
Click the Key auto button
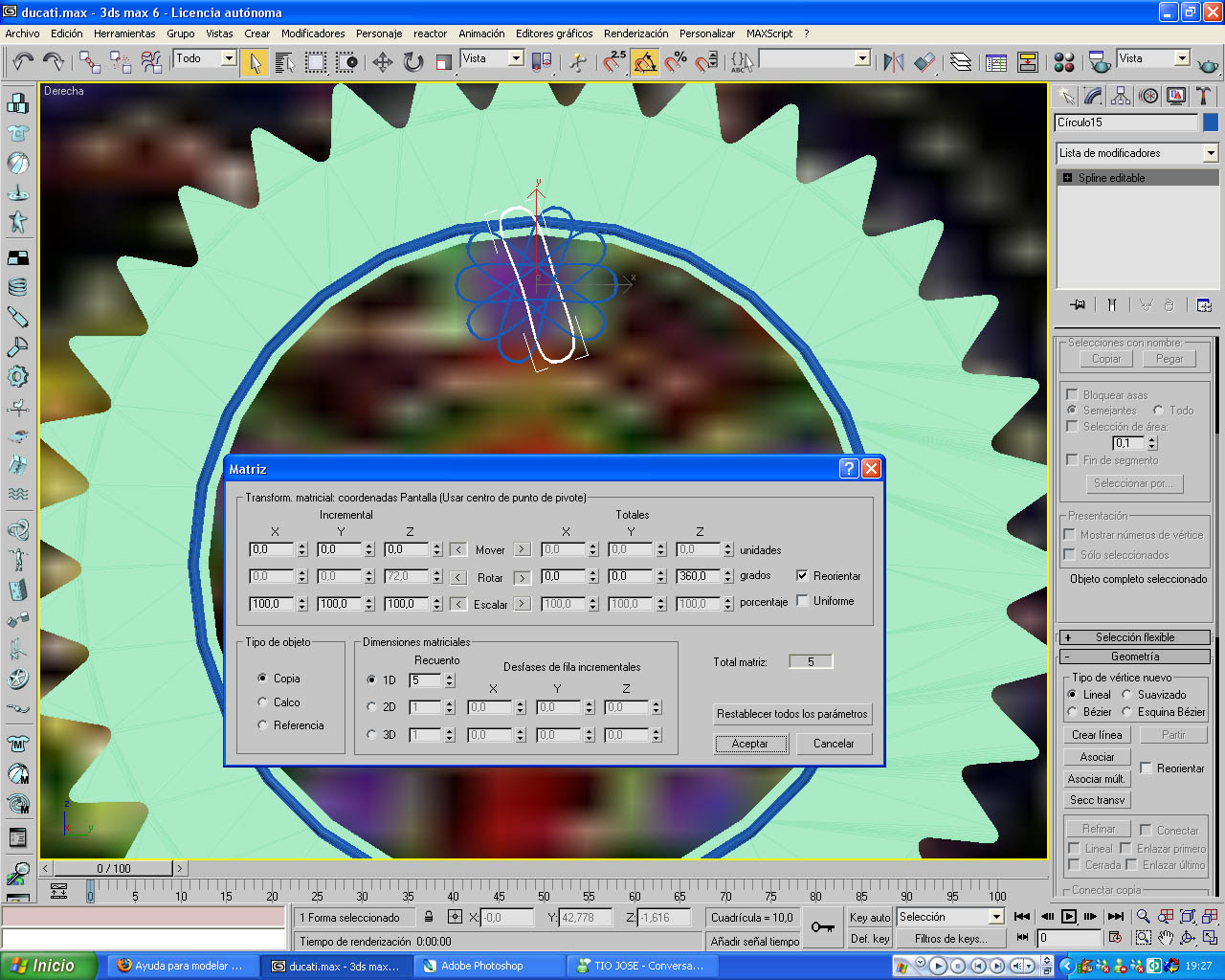pyautogui.click(x=870, y=917)
